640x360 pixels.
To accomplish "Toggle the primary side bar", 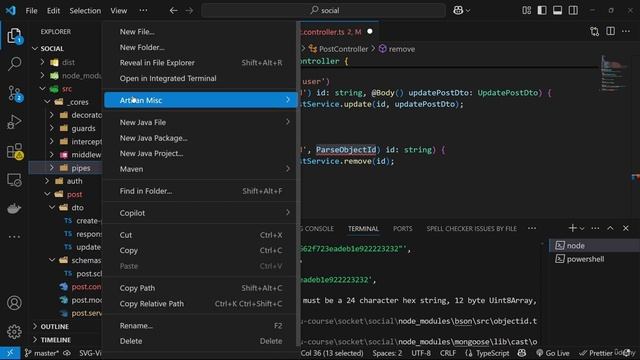I will pyautogui.click(x=542, y=10).
